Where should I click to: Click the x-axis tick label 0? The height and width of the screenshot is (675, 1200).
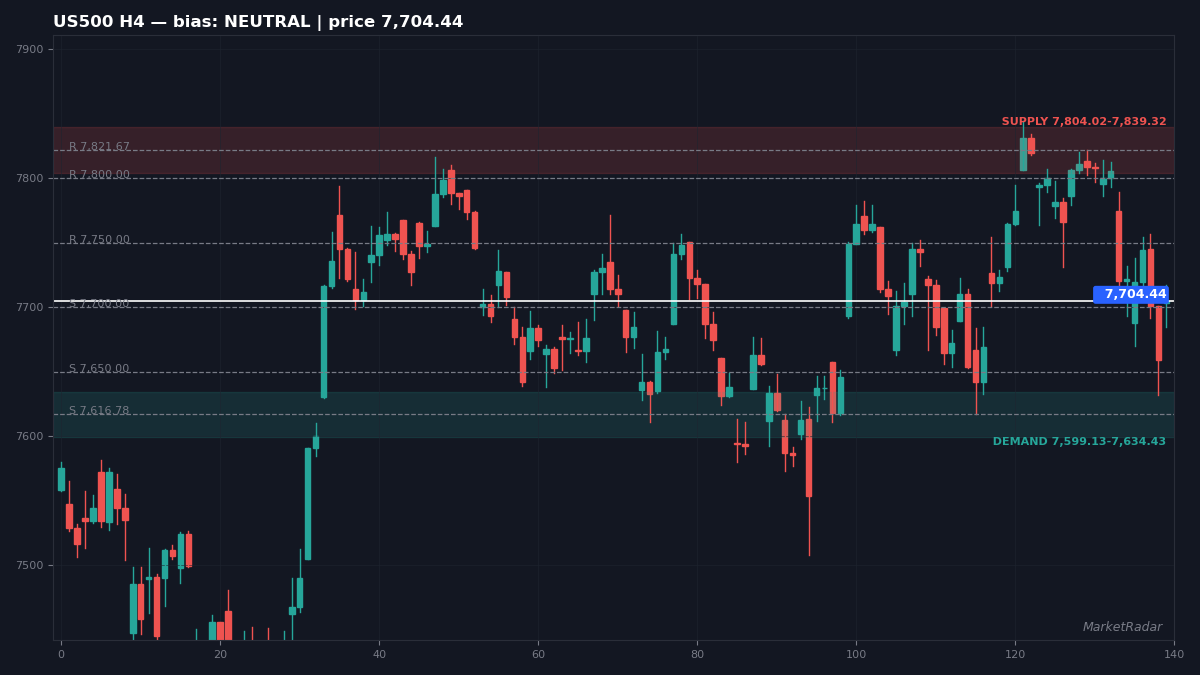pyautogui.click(x=61, y=655)
